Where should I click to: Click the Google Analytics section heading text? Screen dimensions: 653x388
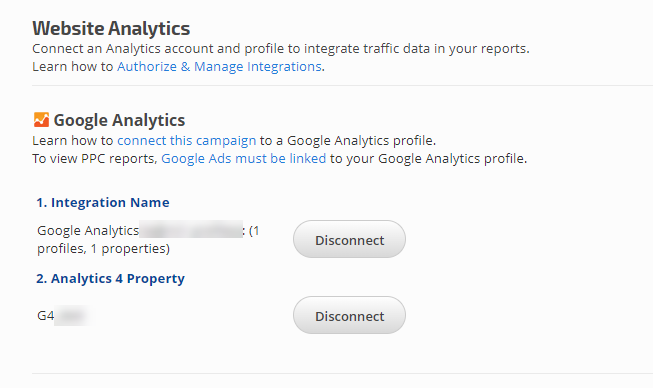(119, 120)
